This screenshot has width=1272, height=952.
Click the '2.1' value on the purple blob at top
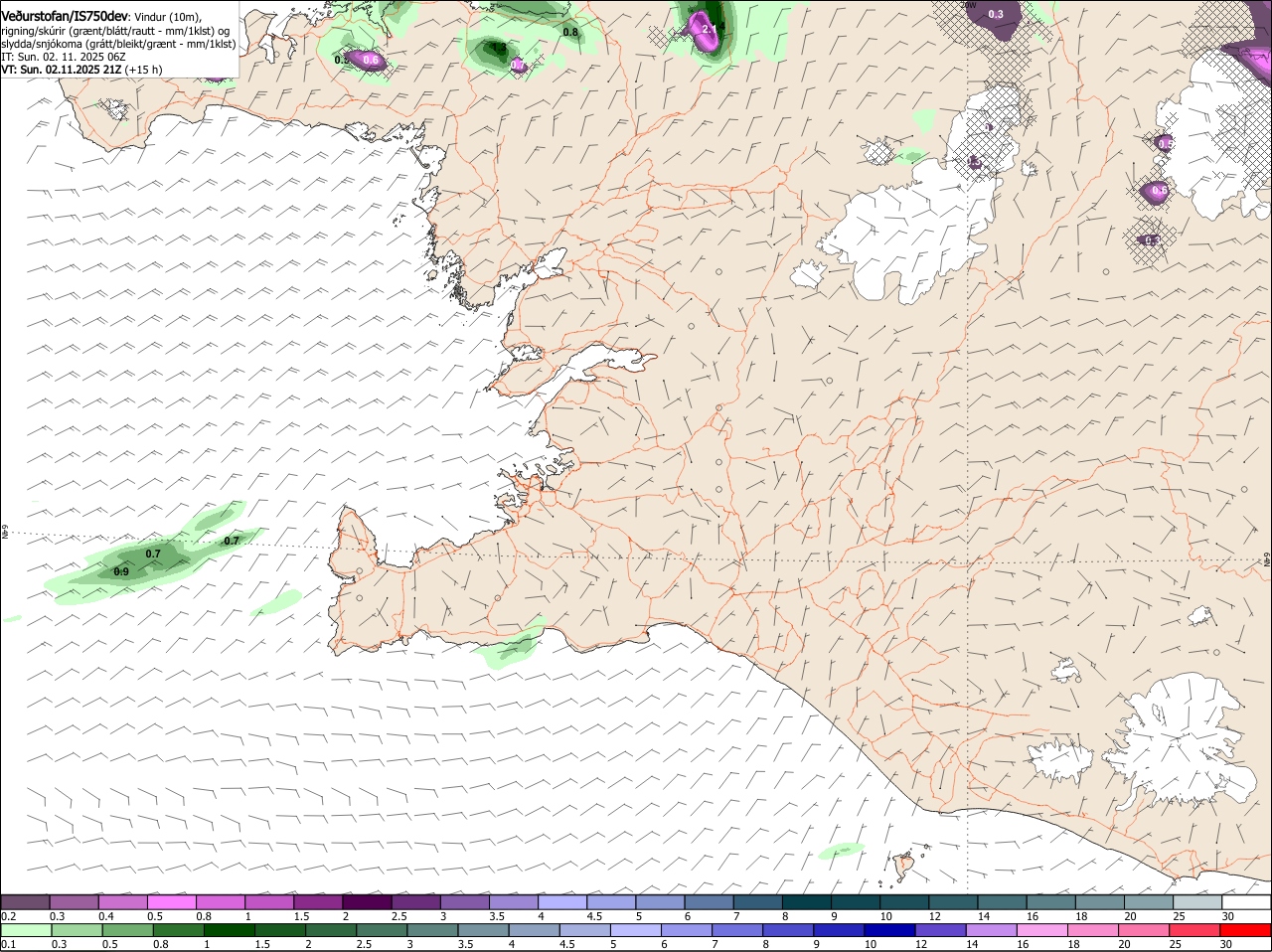coord(710,29)
